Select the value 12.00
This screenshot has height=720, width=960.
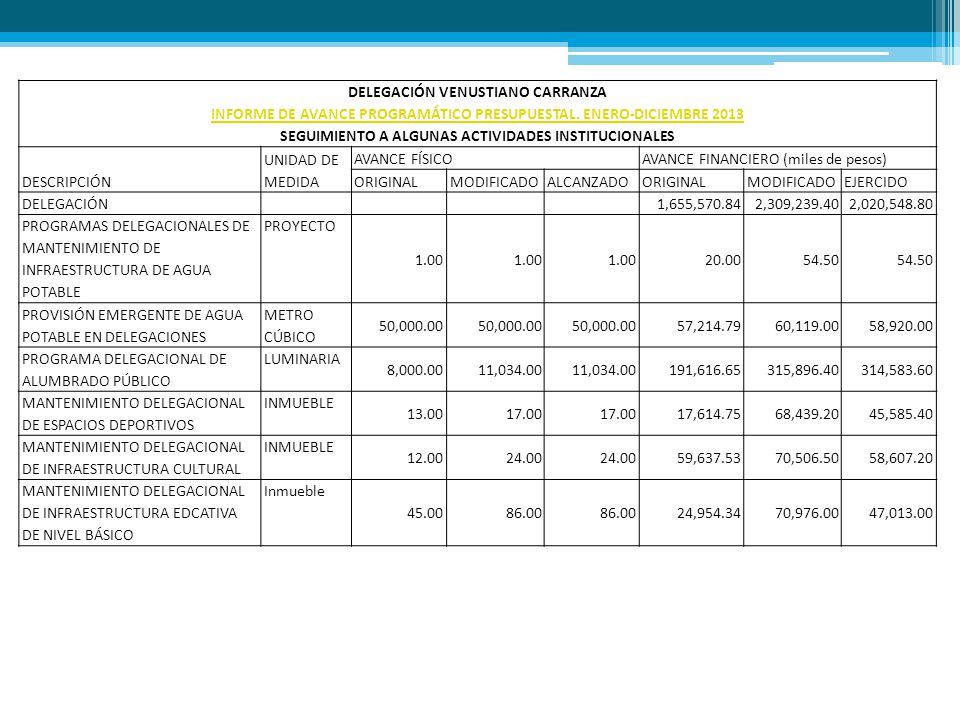click(x=425, y=458)
